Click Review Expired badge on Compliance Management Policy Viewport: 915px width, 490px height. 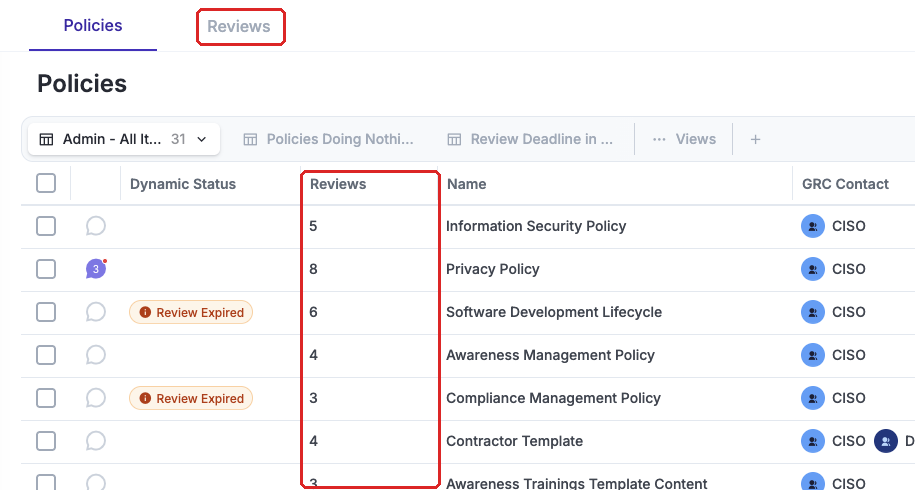pos(191,398)
